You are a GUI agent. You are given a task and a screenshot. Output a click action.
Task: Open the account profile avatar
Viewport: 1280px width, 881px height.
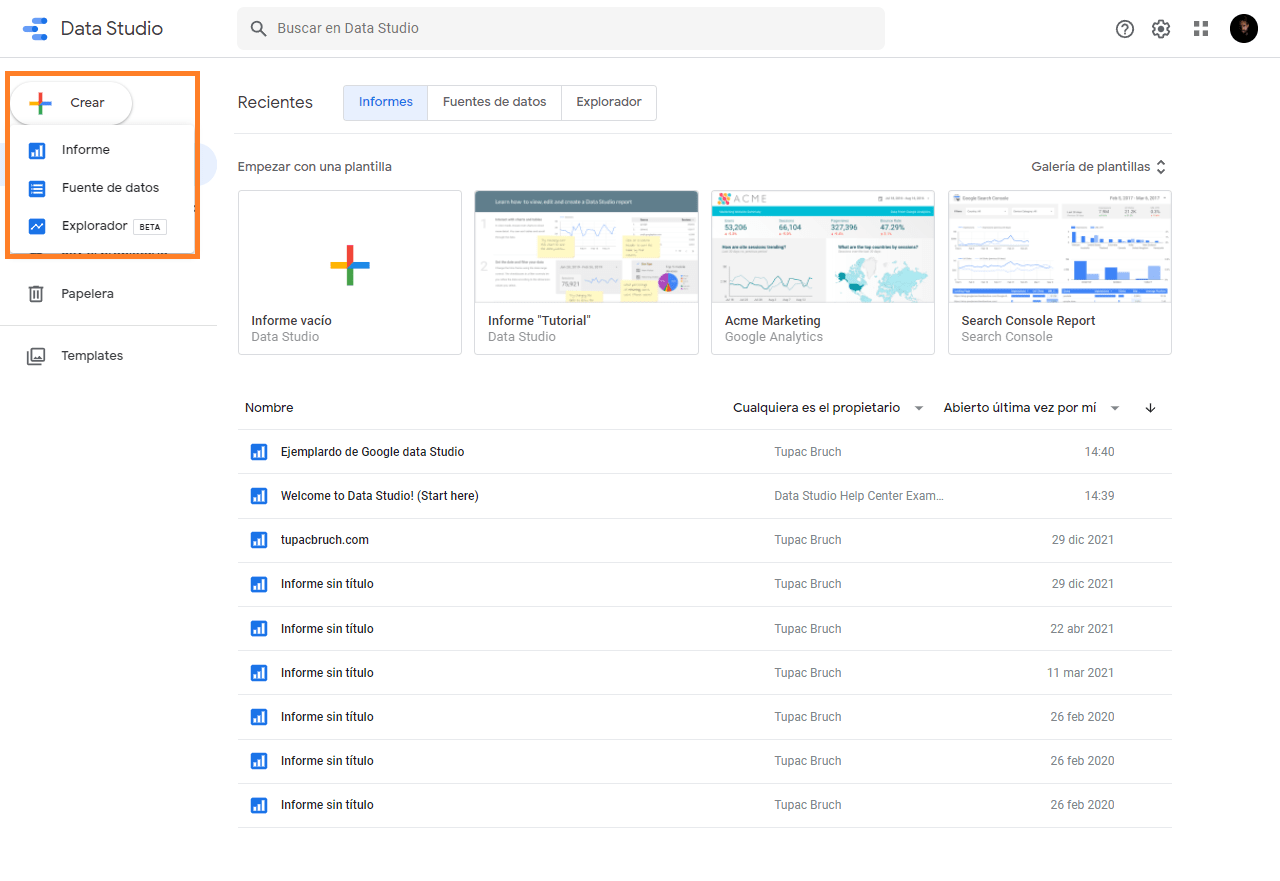click(1244, 28)
